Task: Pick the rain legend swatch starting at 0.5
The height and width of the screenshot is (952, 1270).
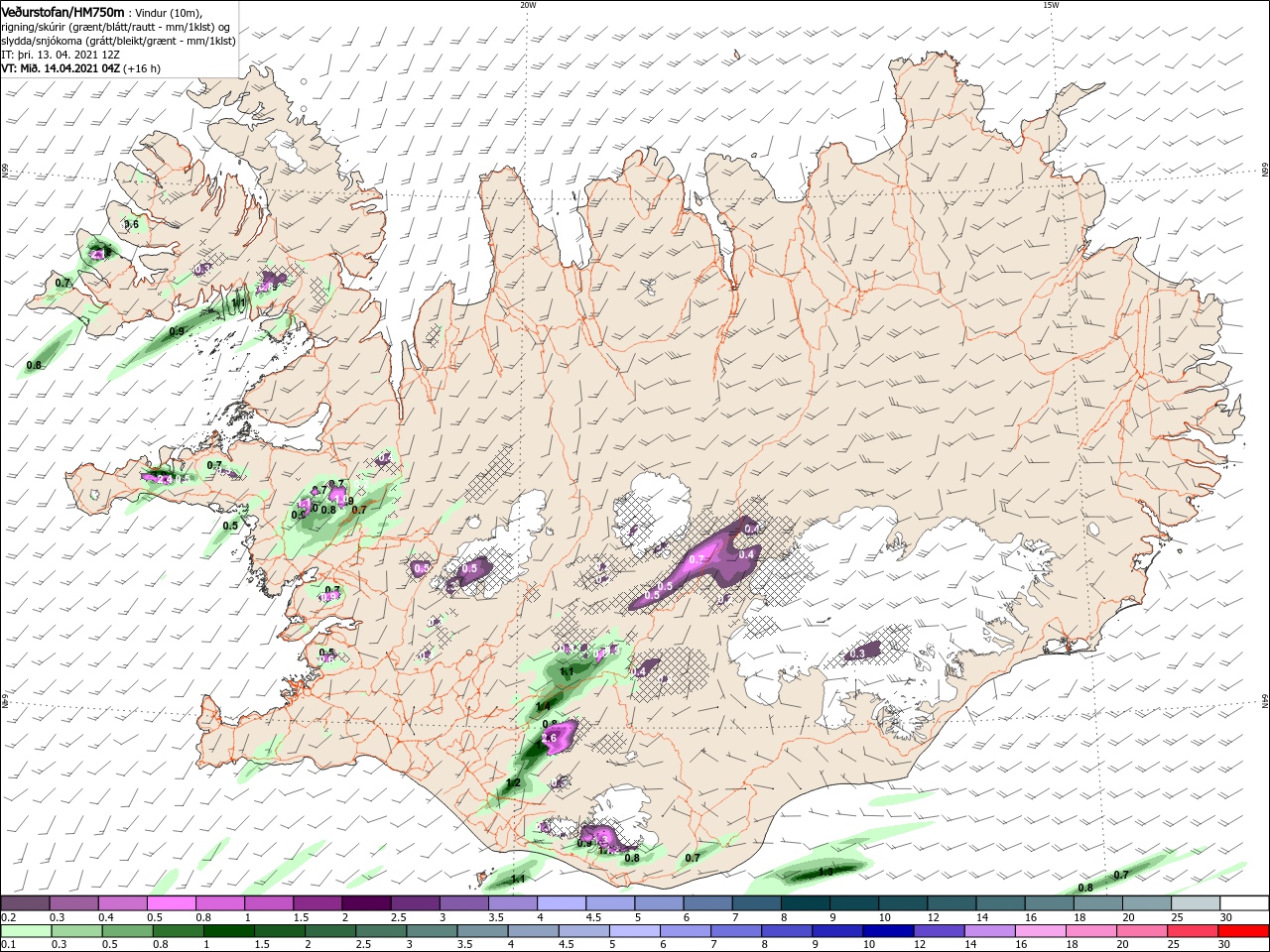Action: point(127,930)
